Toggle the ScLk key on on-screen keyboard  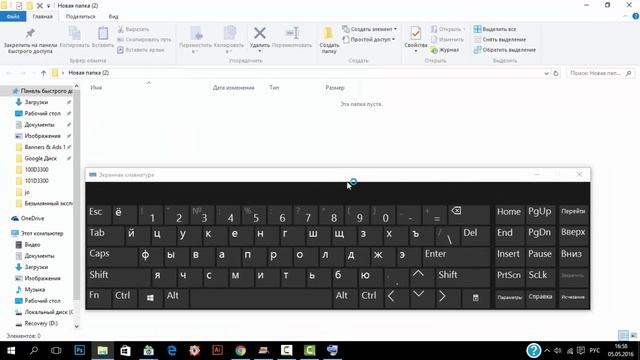pyautogui.click(x=540, y=277)
